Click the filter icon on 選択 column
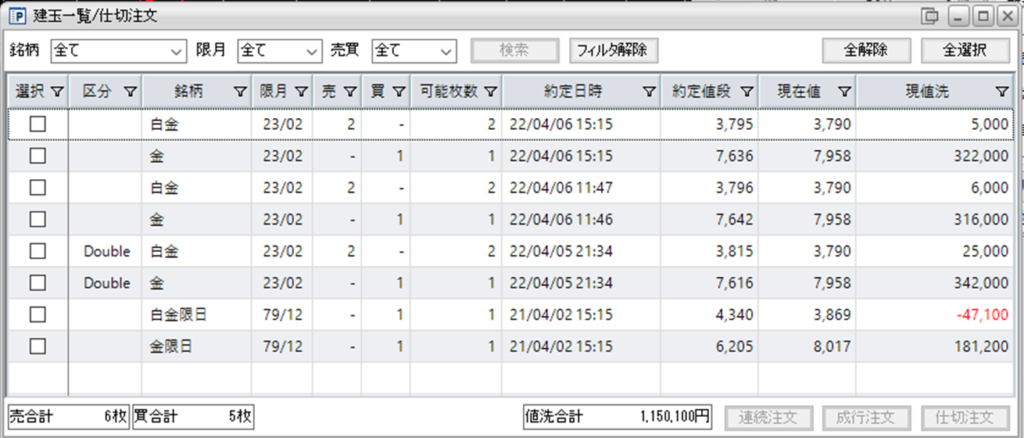1024x438 pixels. (x=57, y=93)
